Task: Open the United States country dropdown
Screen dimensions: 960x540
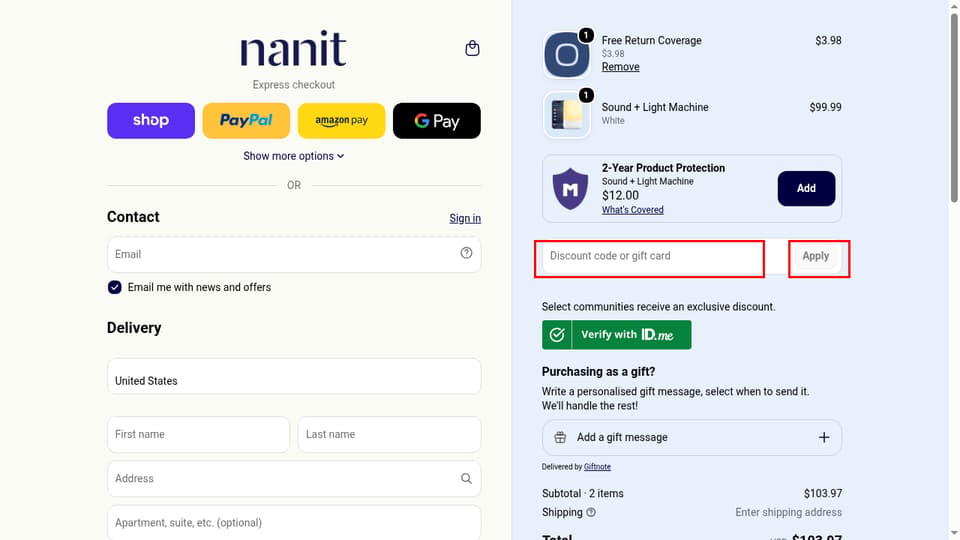Action: (294, 376)
